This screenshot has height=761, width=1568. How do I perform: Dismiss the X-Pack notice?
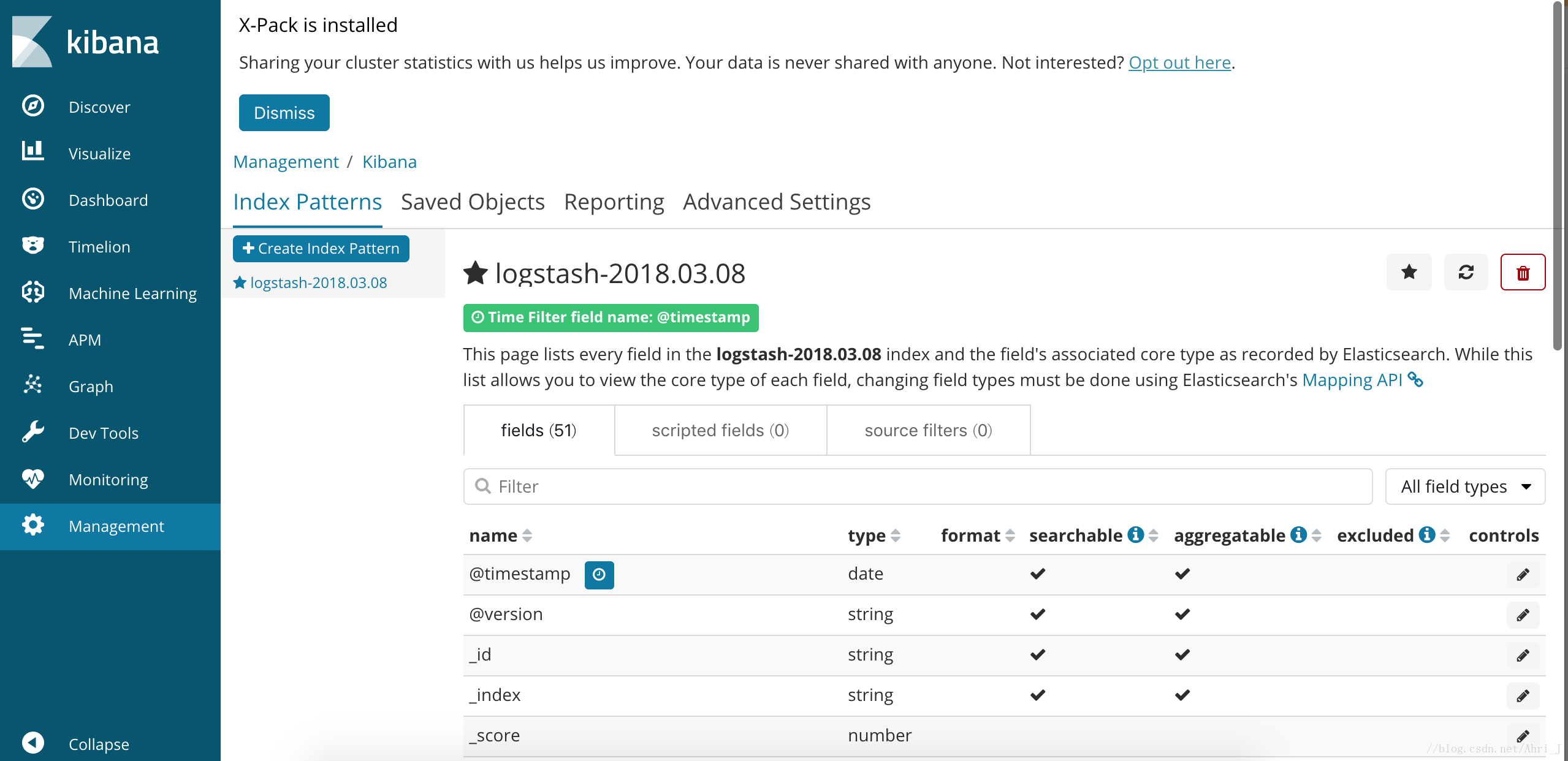[284, 113]
